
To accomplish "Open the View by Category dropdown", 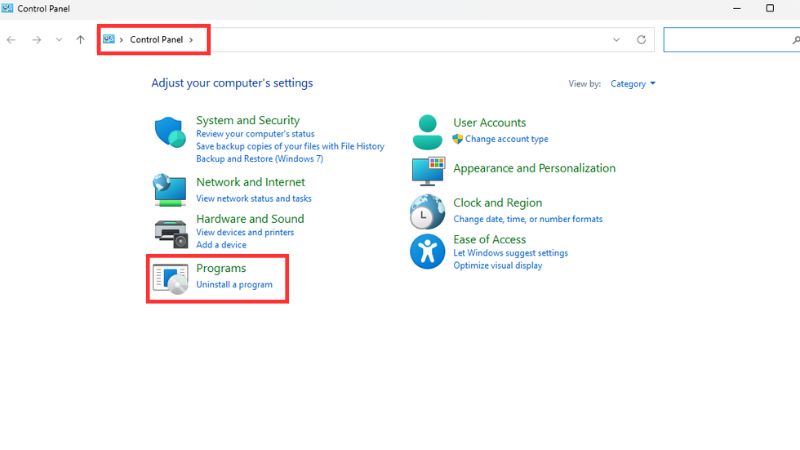I will 633,84.
